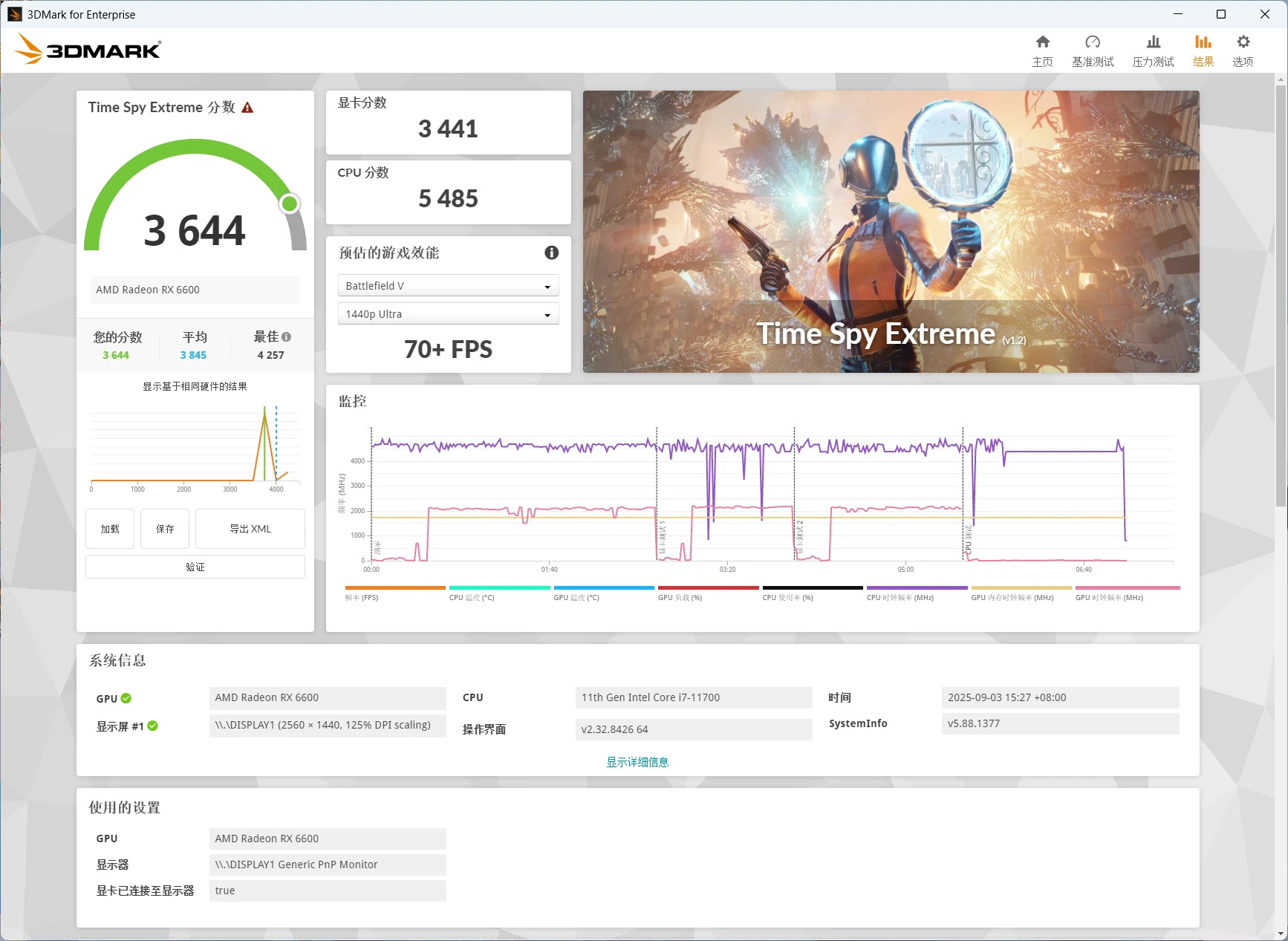This screenshot has width=1288, height=941.
Task: Maximize the 3DMark window
Action: (x=1220, y=14)
